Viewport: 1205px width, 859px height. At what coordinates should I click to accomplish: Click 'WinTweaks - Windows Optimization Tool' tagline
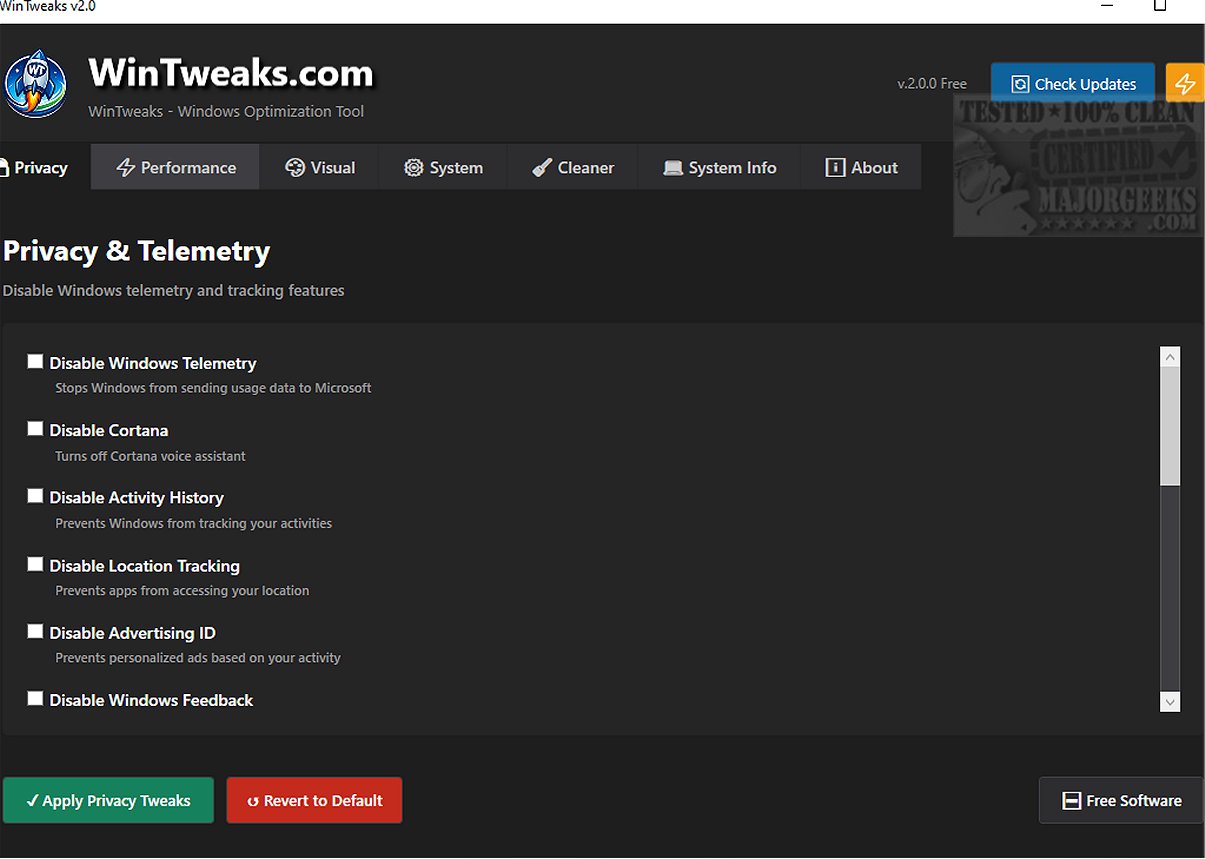226,112
